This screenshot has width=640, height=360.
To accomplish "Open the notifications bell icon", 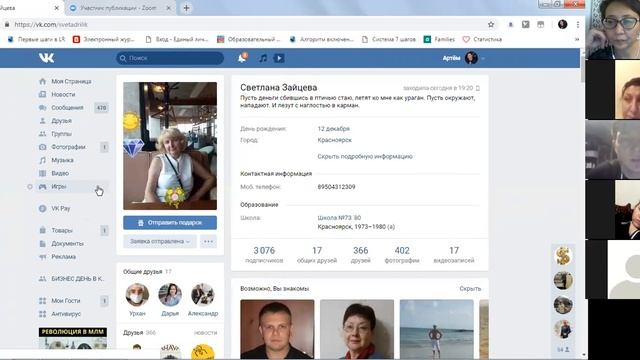I will pos(242,58).
